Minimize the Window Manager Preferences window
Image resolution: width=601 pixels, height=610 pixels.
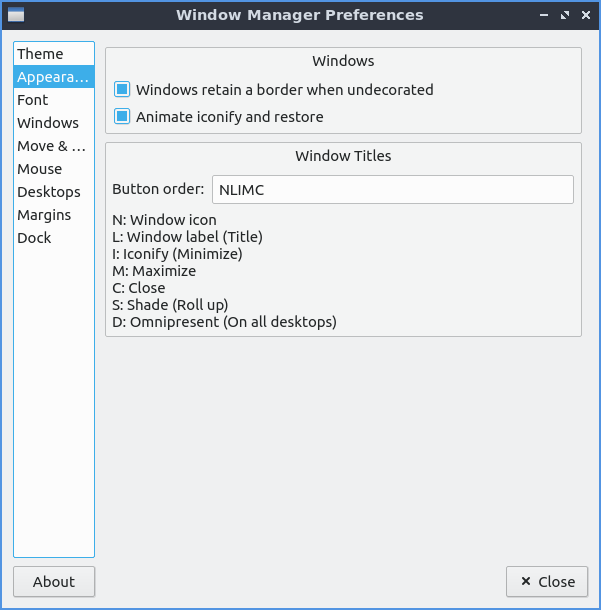pos(545,15)
